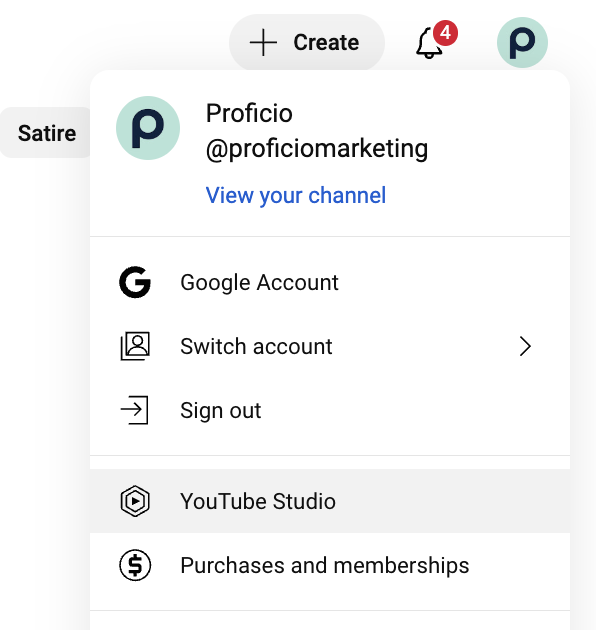The width and height of the screenshot is (596, 630).
Task: Click the large Proficio avatar in the menu
Action: 148,128
